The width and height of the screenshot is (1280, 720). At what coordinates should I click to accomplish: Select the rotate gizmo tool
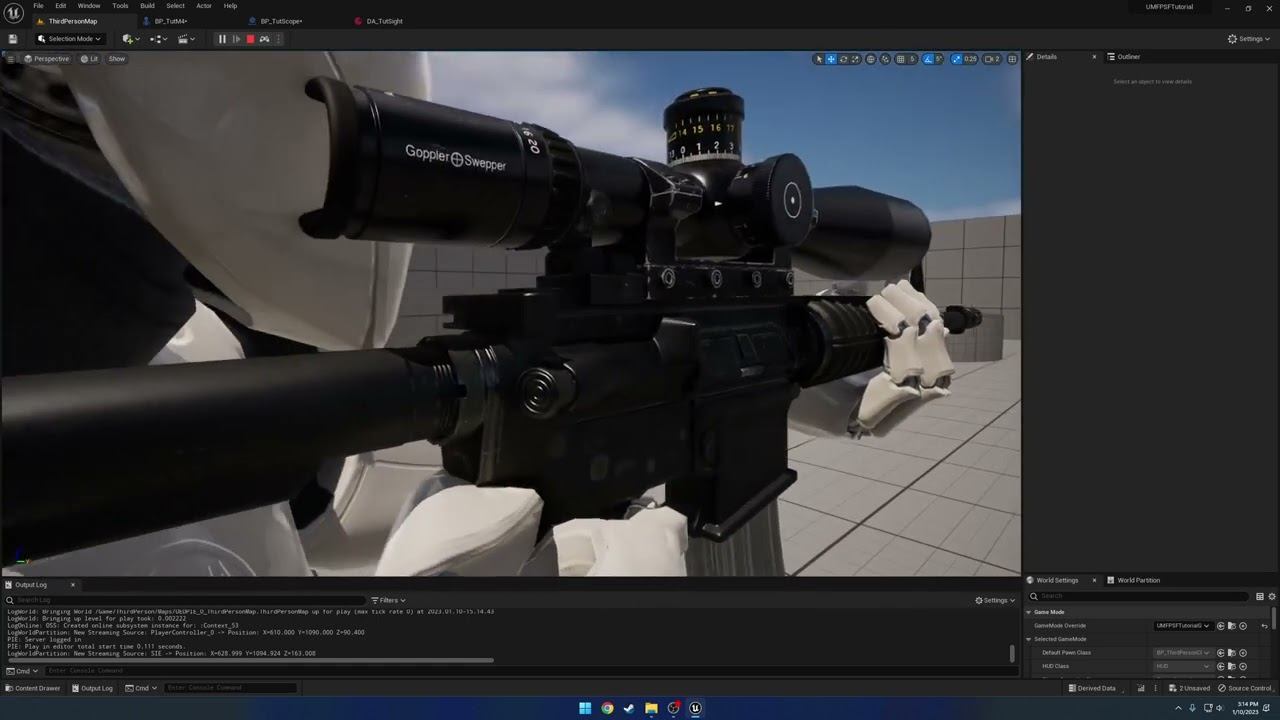(x=843, y=59)
